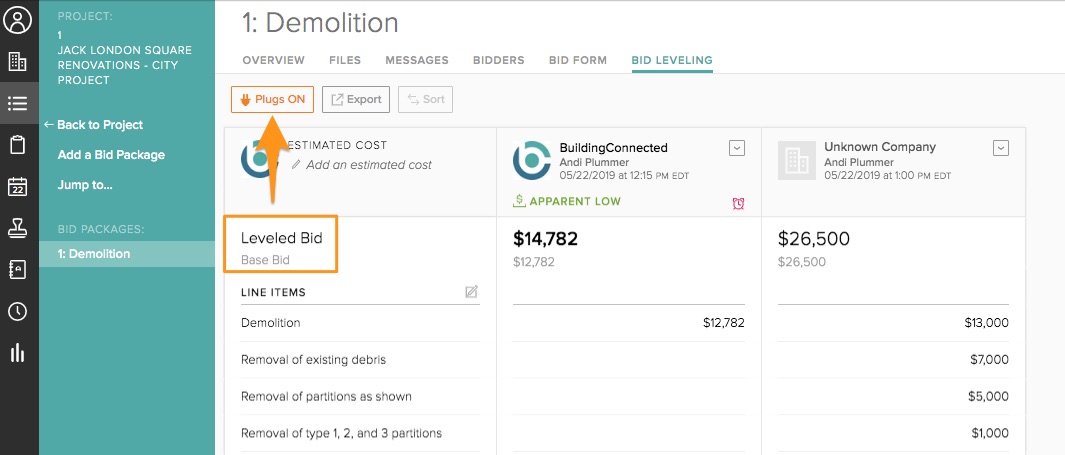This screenshot has width=1065, height=455.
Task: Open the clipboard icon in sidebar
Action: tap(17, 145)
